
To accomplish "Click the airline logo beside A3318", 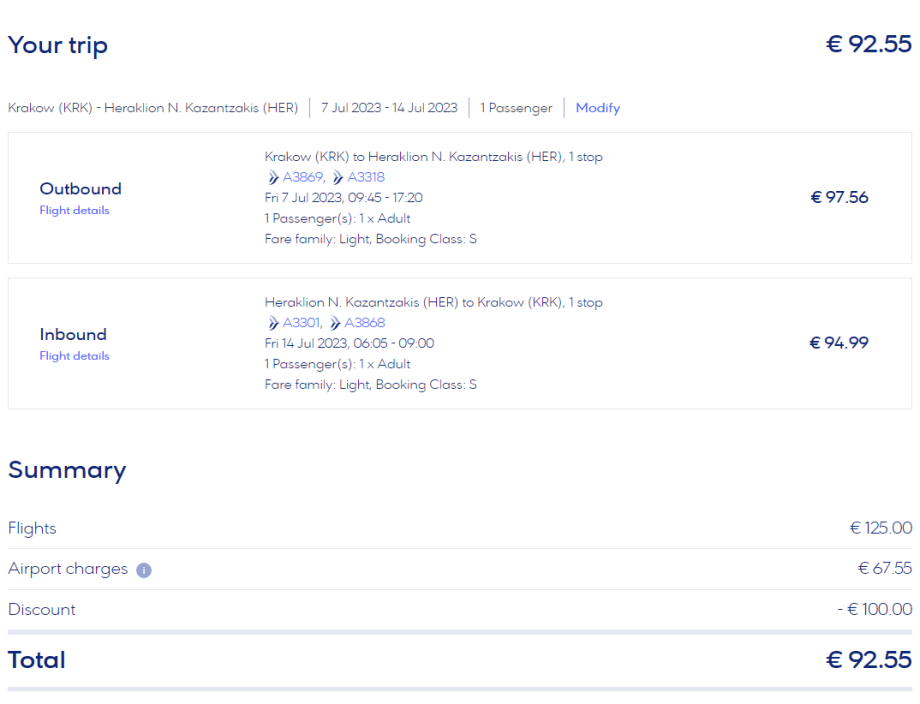I will (x=338, y=178).
